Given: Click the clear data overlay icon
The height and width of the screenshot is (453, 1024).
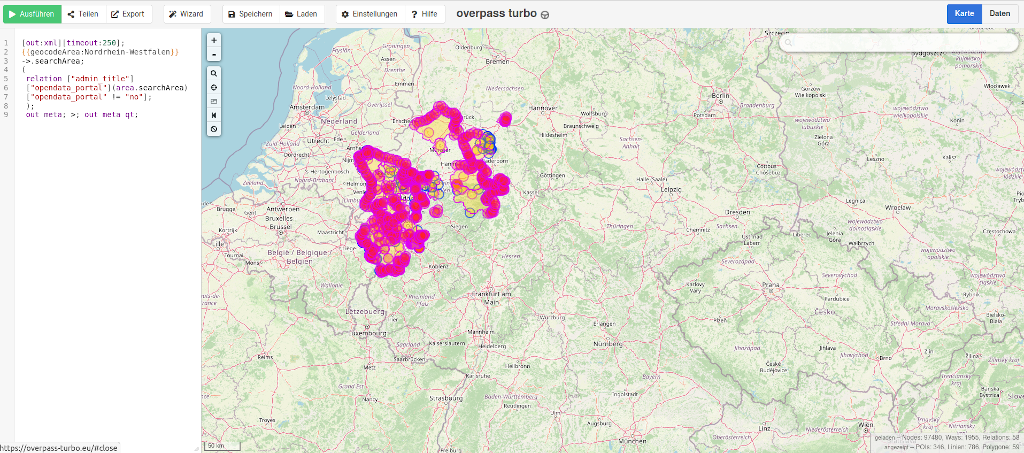Looking at the screenshot, I should click(214, 129).
